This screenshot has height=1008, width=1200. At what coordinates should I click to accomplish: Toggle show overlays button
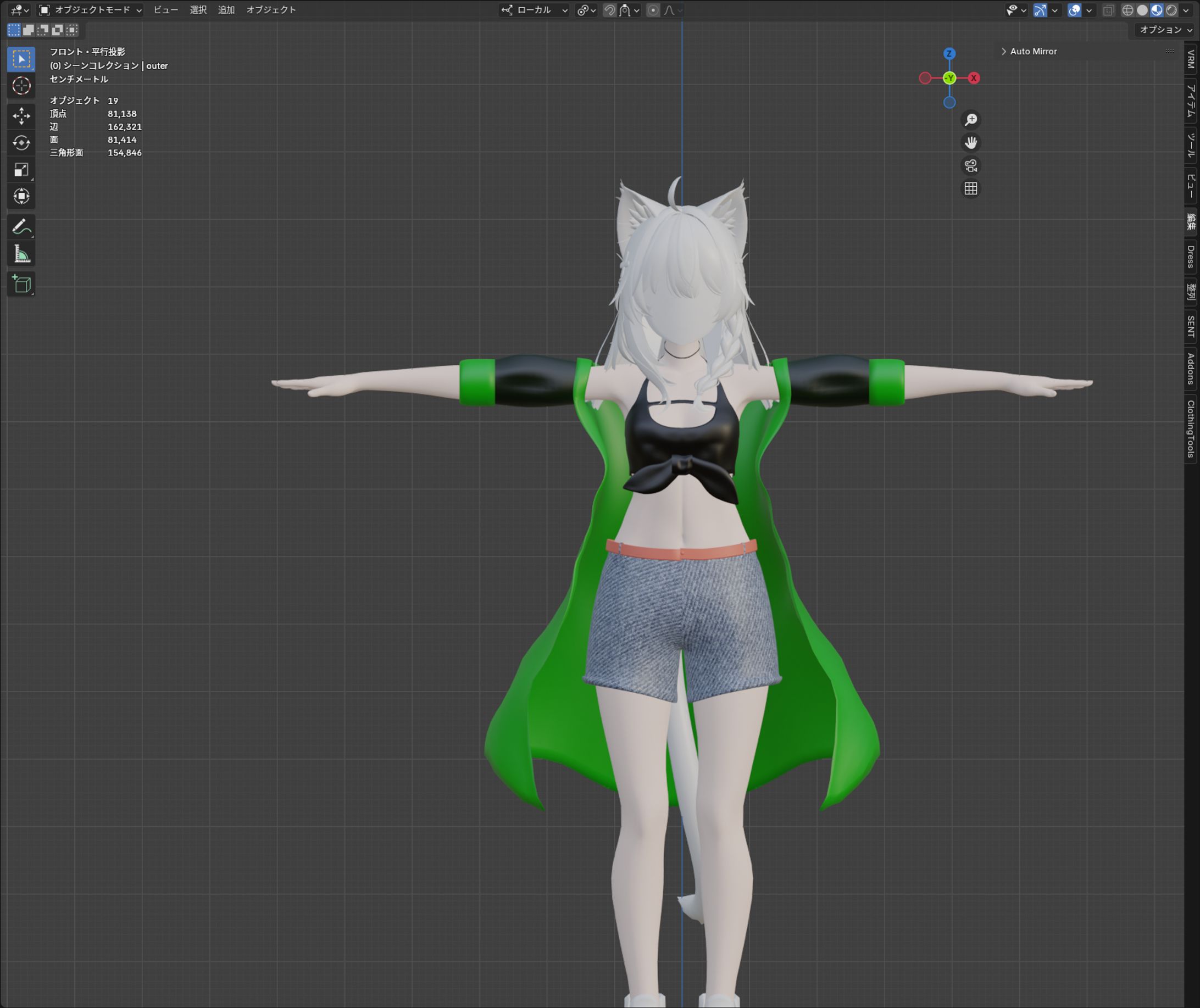[x=1074, y=10]
